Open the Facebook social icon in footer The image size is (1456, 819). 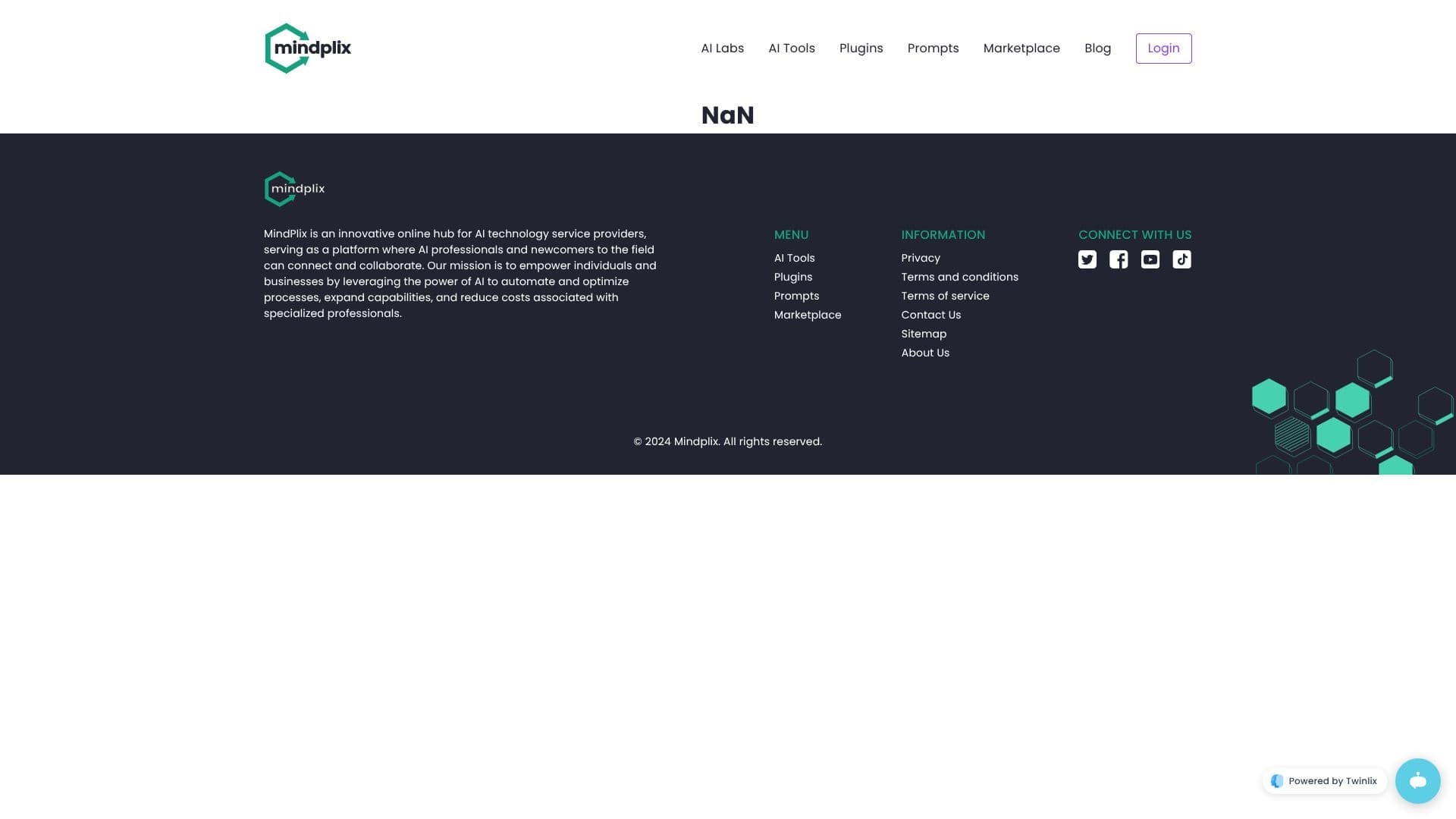click(x=1119, y=259)
